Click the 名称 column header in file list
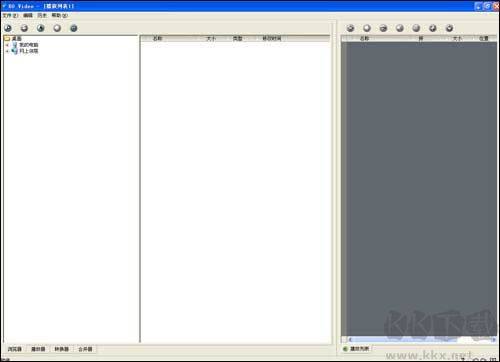 click(x=157, y=39)
